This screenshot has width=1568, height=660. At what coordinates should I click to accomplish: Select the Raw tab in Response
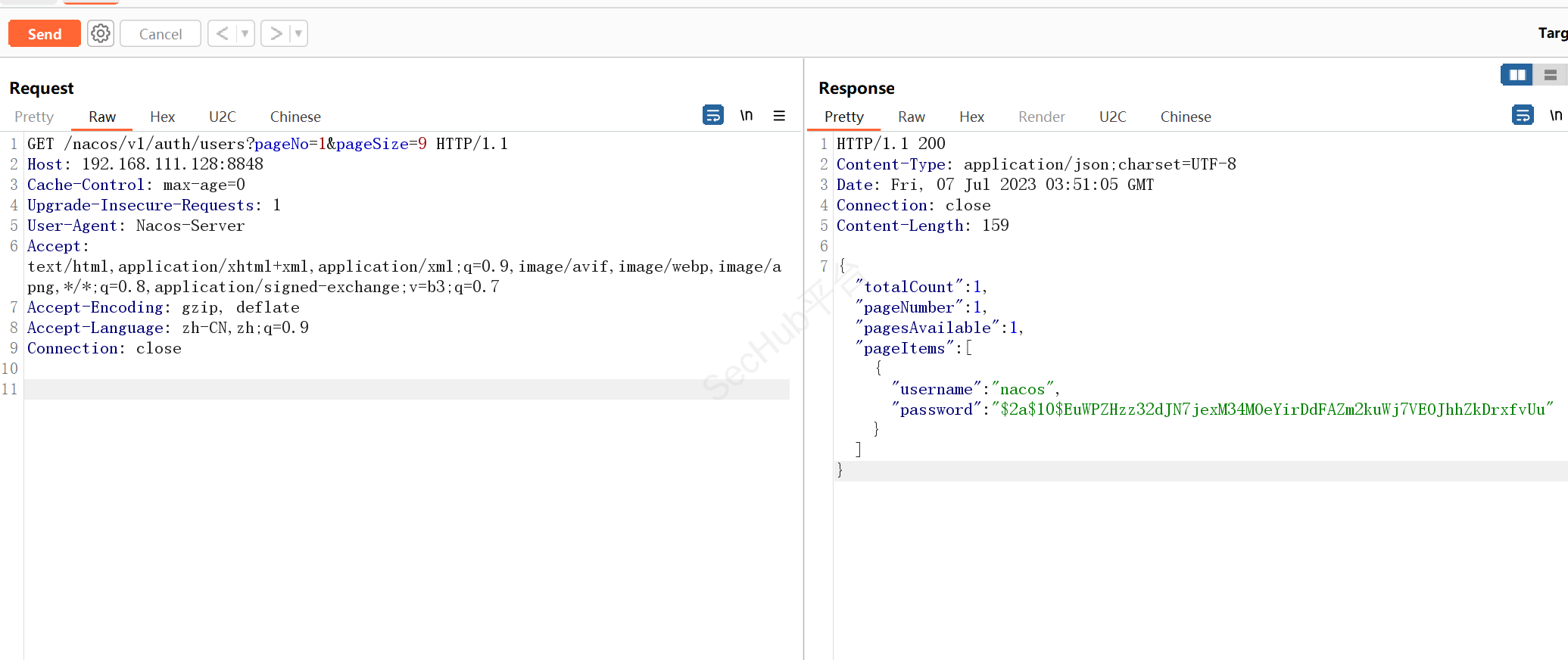[x=911, y=117]
